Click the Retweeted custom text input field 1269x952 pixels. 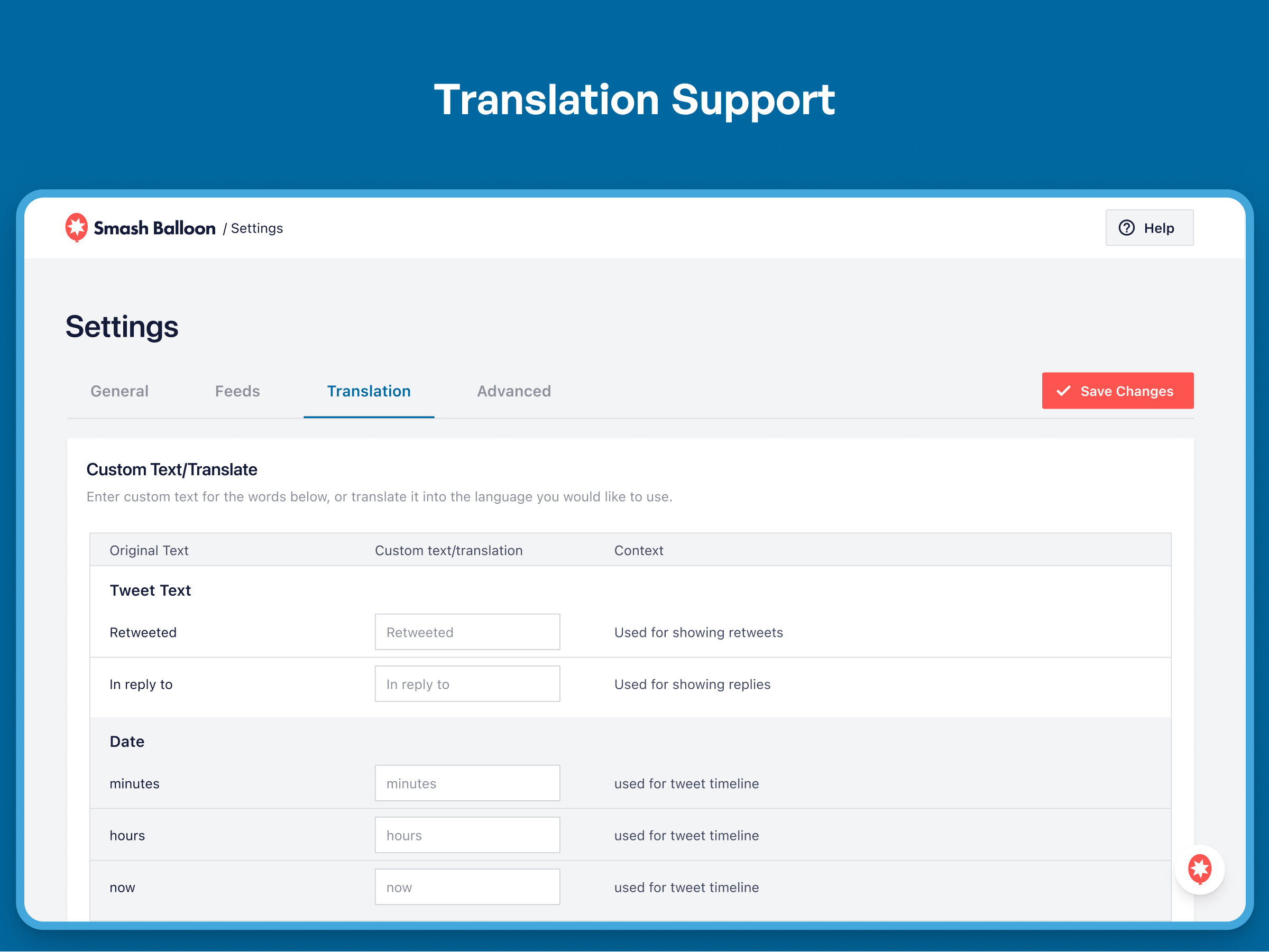[x=467, y=632]
